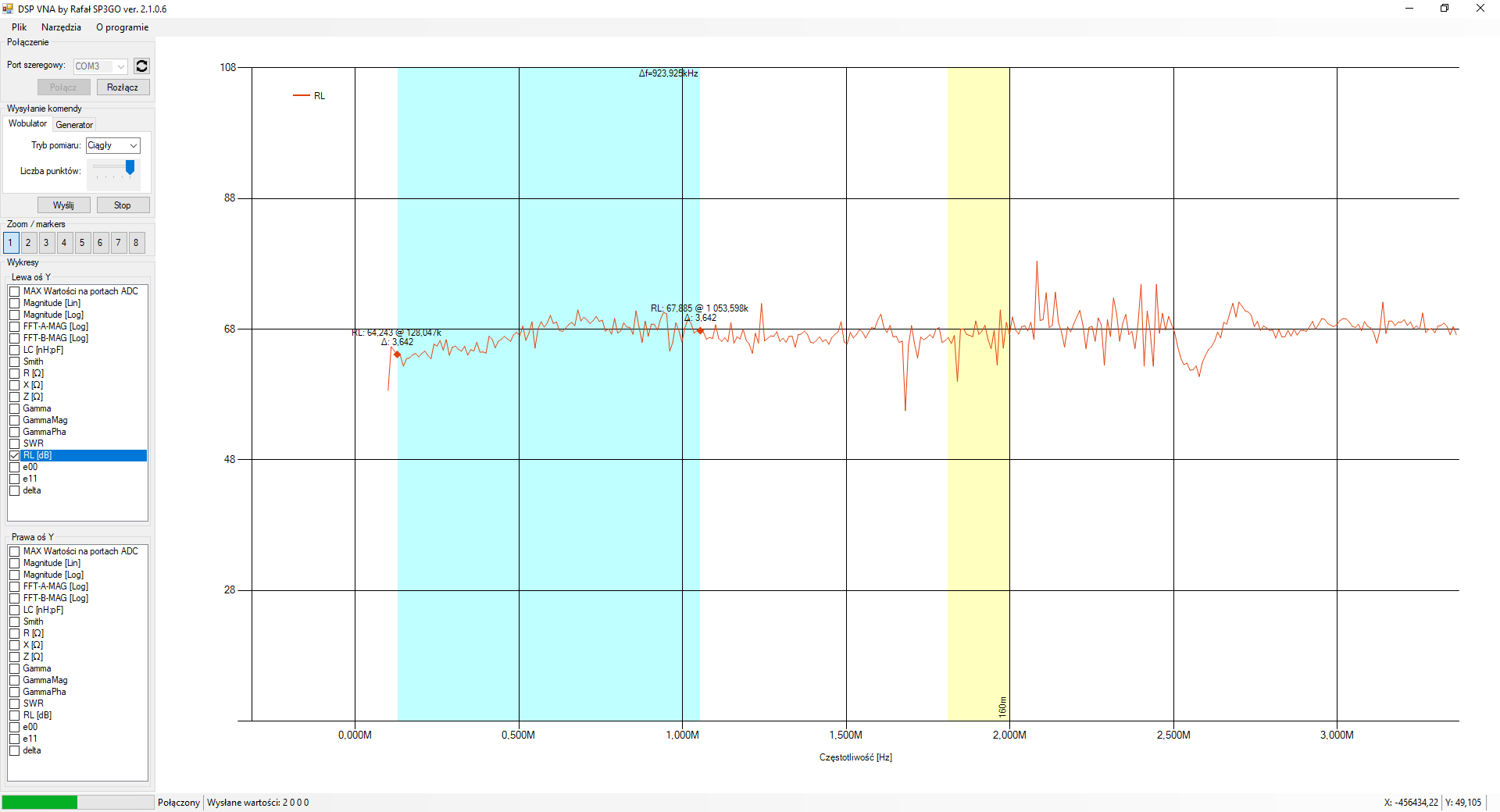
Task: Click the Rozłącz button
Action: 123,87
